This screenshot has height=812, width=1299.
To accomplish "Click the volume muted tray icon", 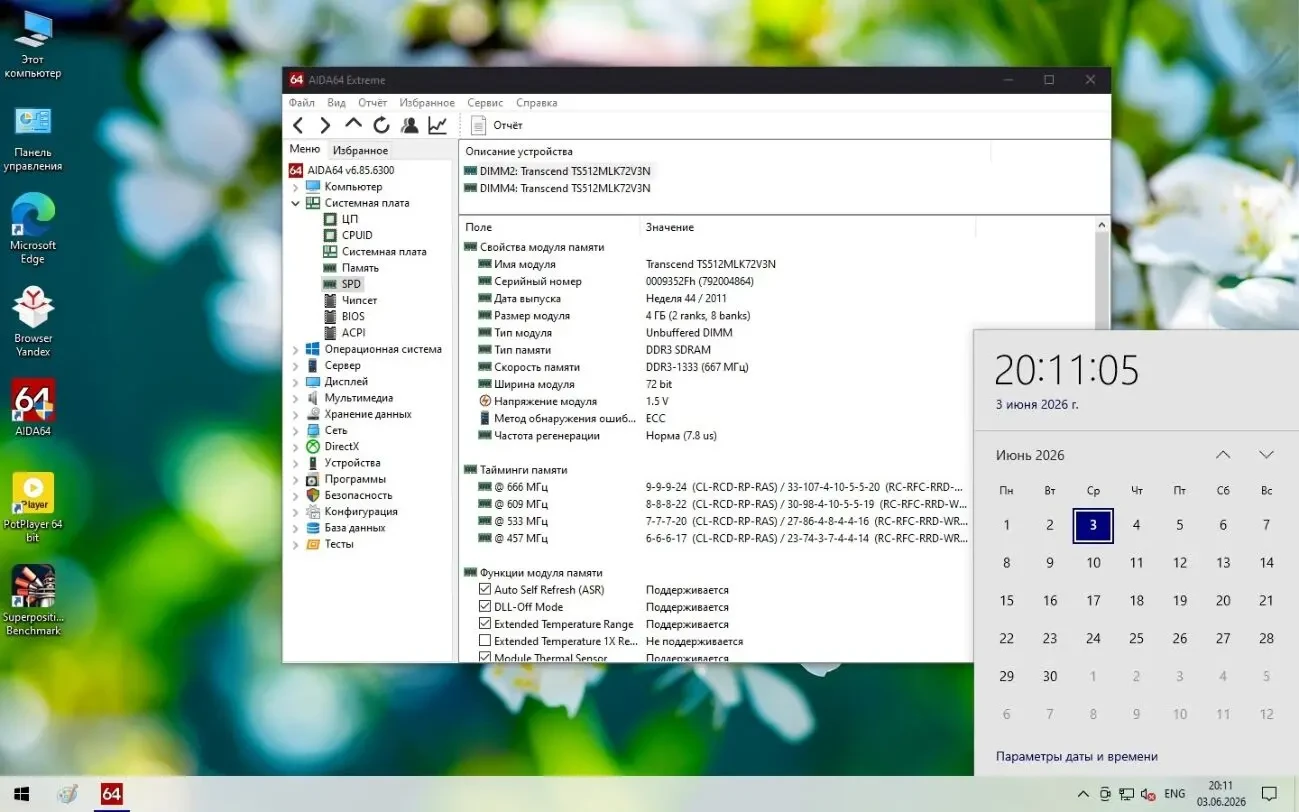I will pyautogui.click(x=1148, y=794).
